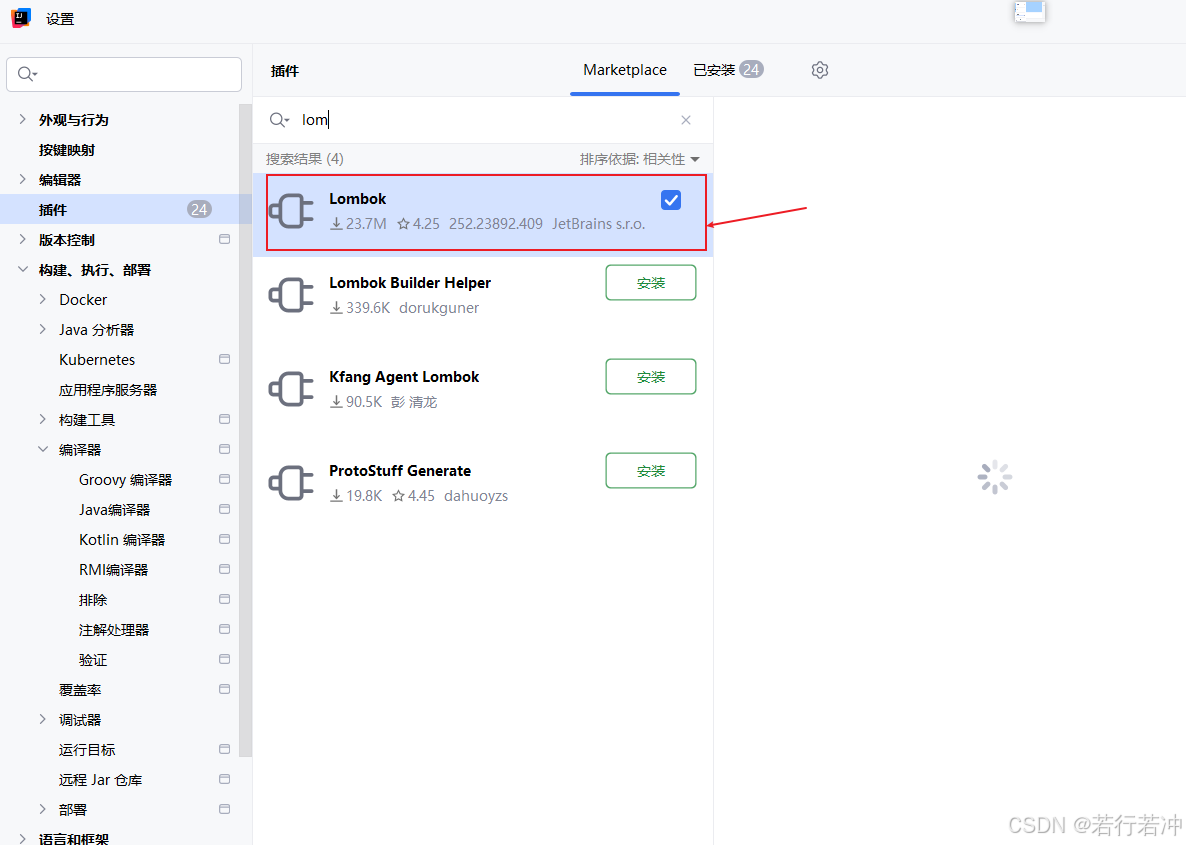Open the 排序依据: 相关性 sort dropdown

[639, 159]
